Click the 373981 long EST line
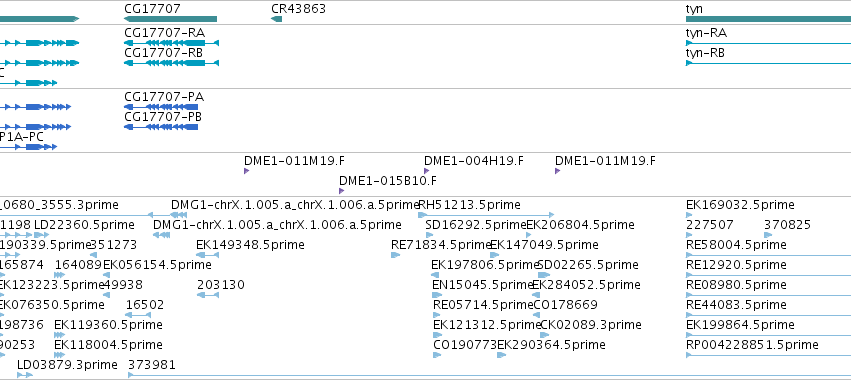Viewport: 851px width, 380px height. point(489,375)
